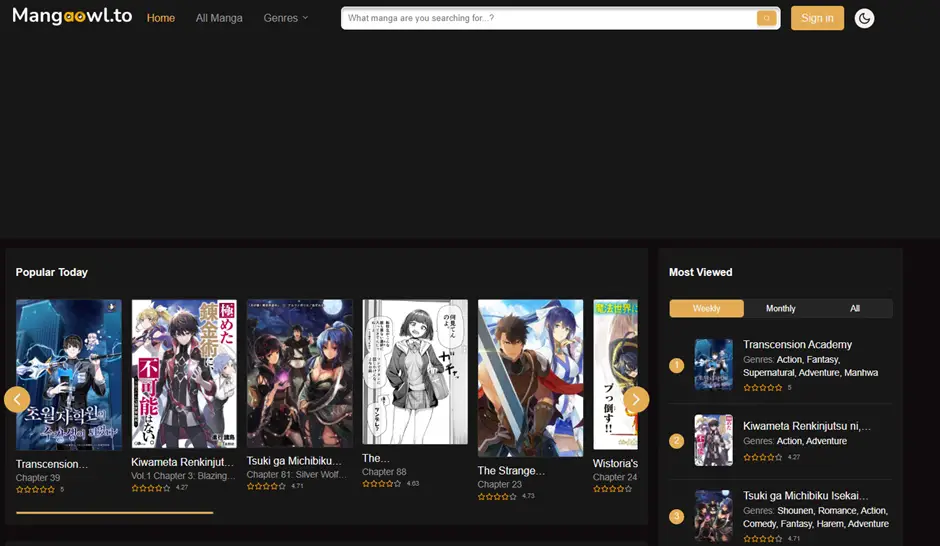Screen dimensions: 940x546
Task: Open Transcension Academy in Most Viewed
Action: (797, 345)
